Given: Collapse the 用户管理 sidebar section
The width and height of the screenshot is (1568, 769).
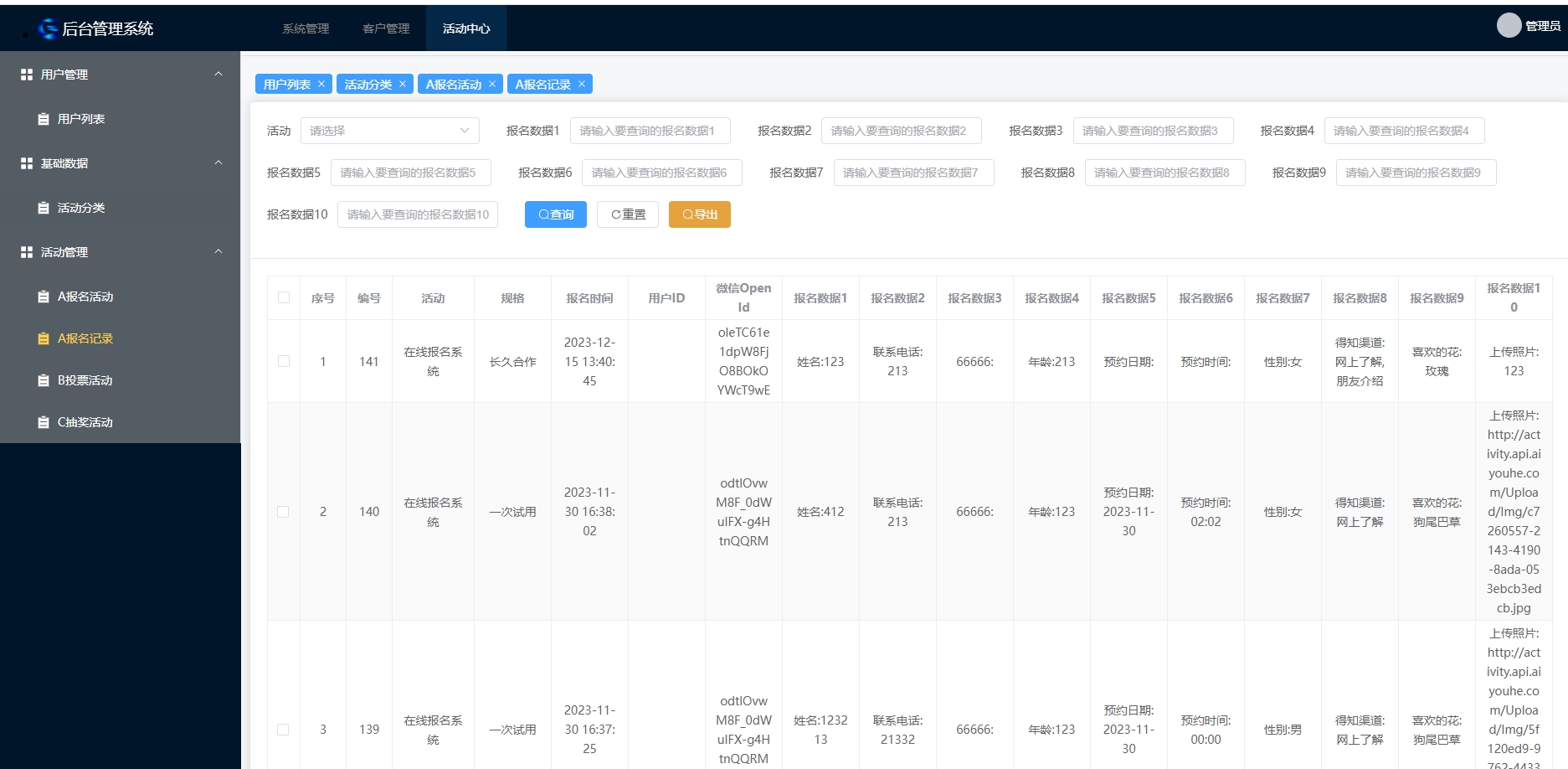Looking at the screenshot, I should point(218,75).
